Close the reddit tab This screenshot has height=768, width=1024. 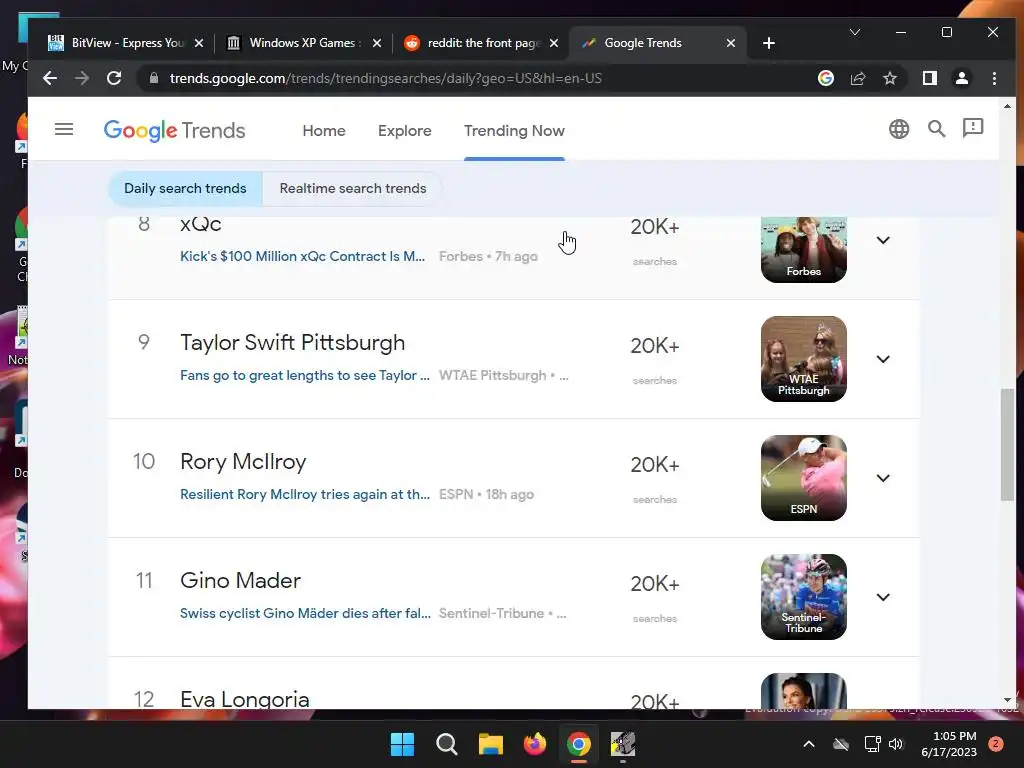point(554,43)
